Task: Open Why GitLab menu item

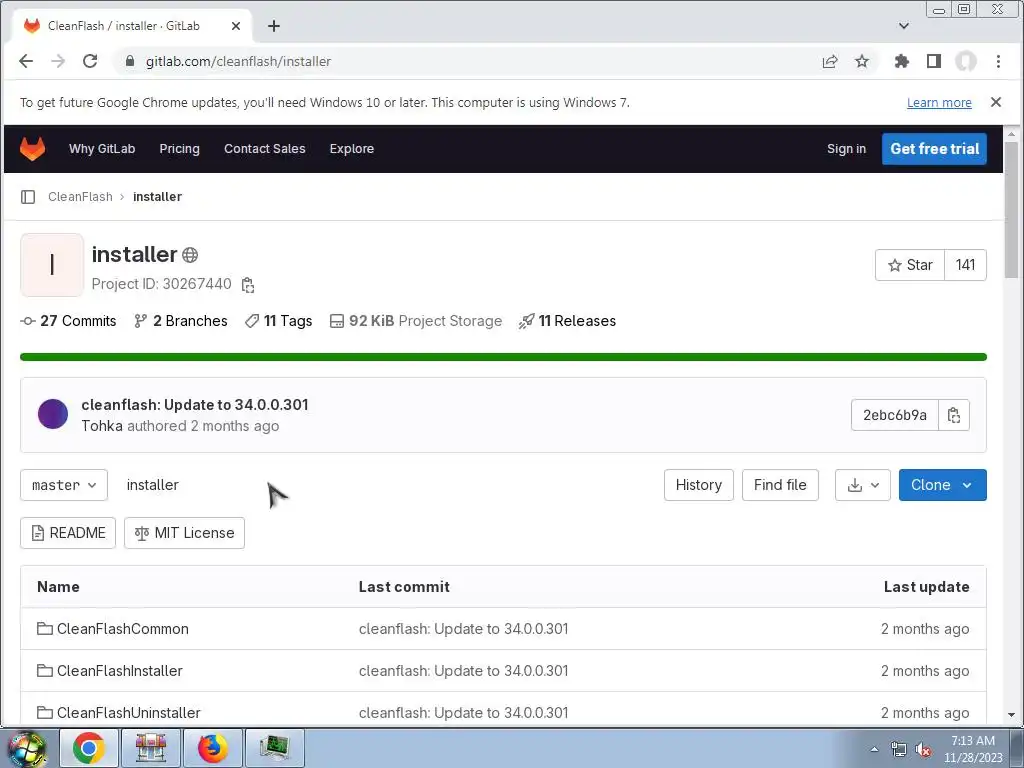Action: click(102, 149)
